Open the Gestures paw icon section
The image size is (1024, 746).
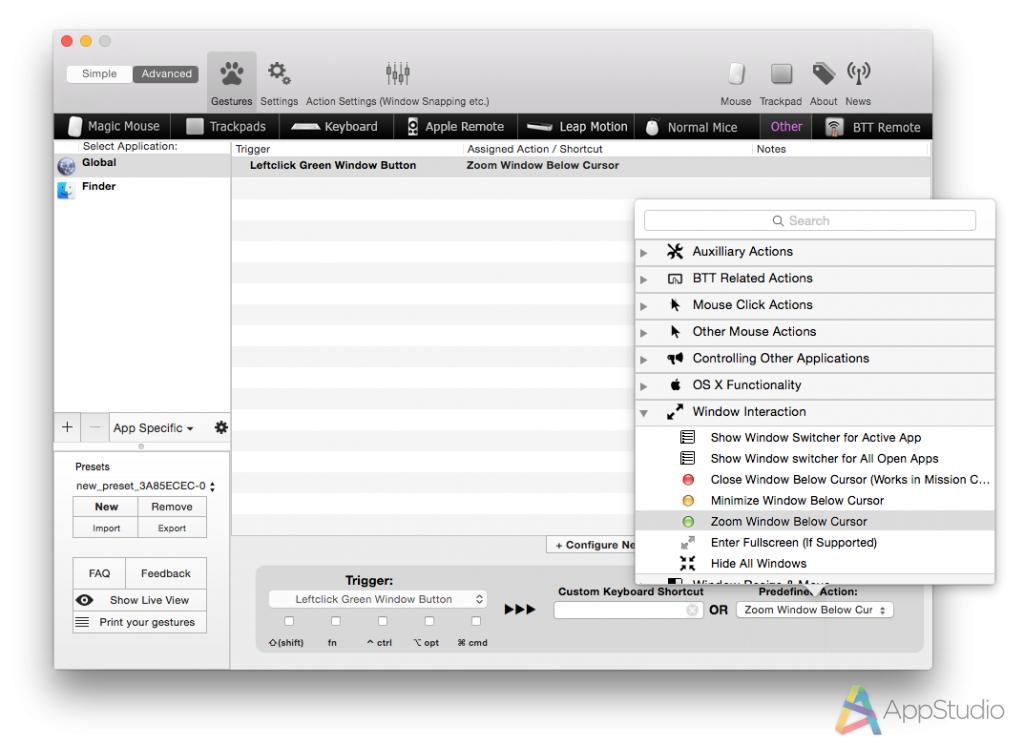pyautogui.click(x=231, y=75)
